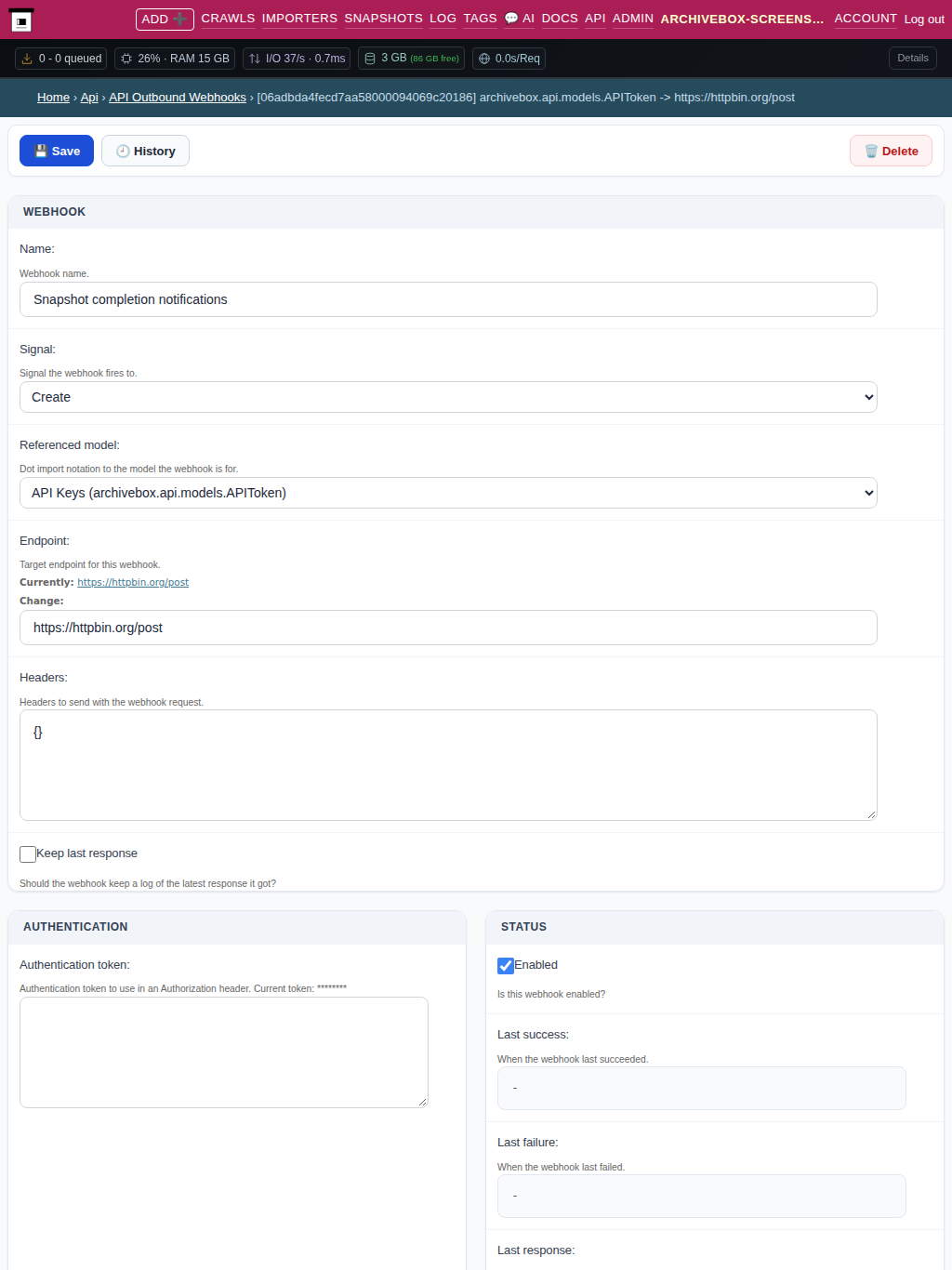Click the Headers text area
The image size is (952, 1270).
click(x=448, y=765)
